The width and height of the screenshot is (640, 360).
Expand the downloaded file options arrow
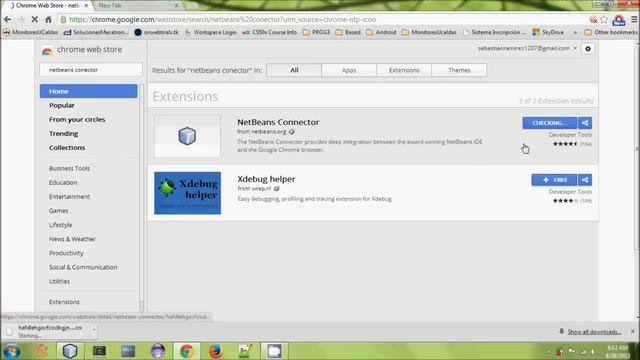coord(94,330)
